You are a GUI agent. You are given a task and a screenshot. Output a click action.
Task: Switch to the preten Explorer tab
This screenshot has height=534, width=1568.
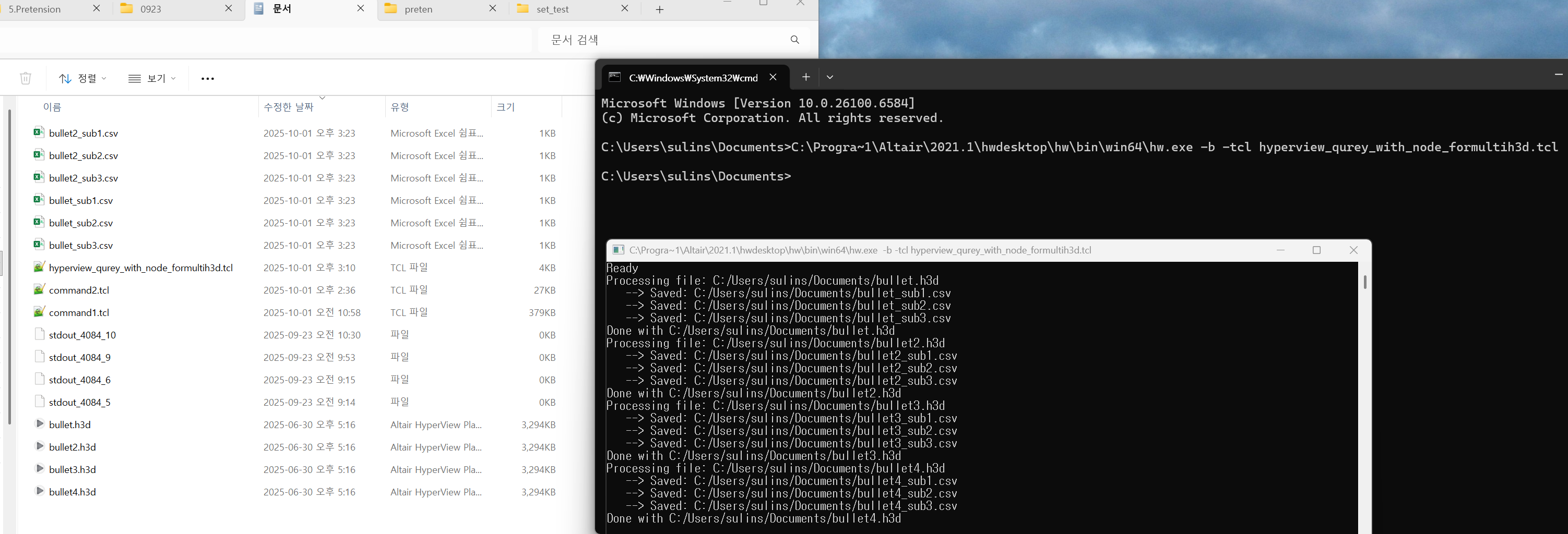click(x=443, y=9)
